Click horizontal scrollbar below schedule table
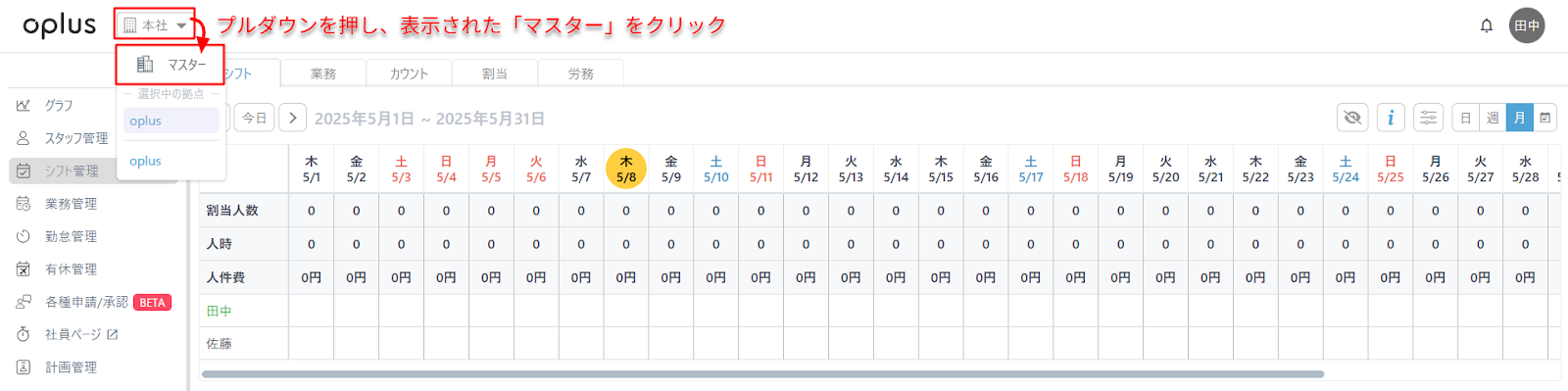This screenshot has height=391, width=1568. 762,373
